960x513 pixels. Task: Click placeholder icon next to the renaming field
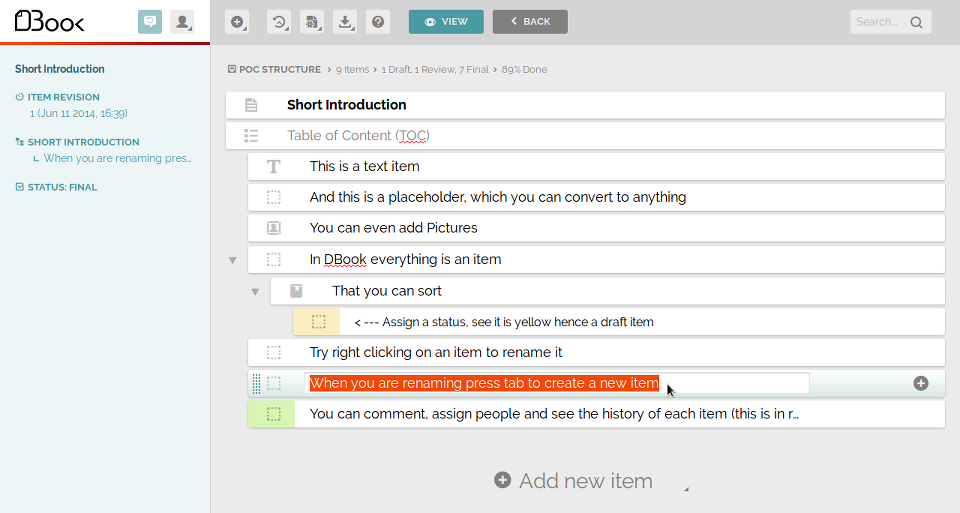(274, 383)
